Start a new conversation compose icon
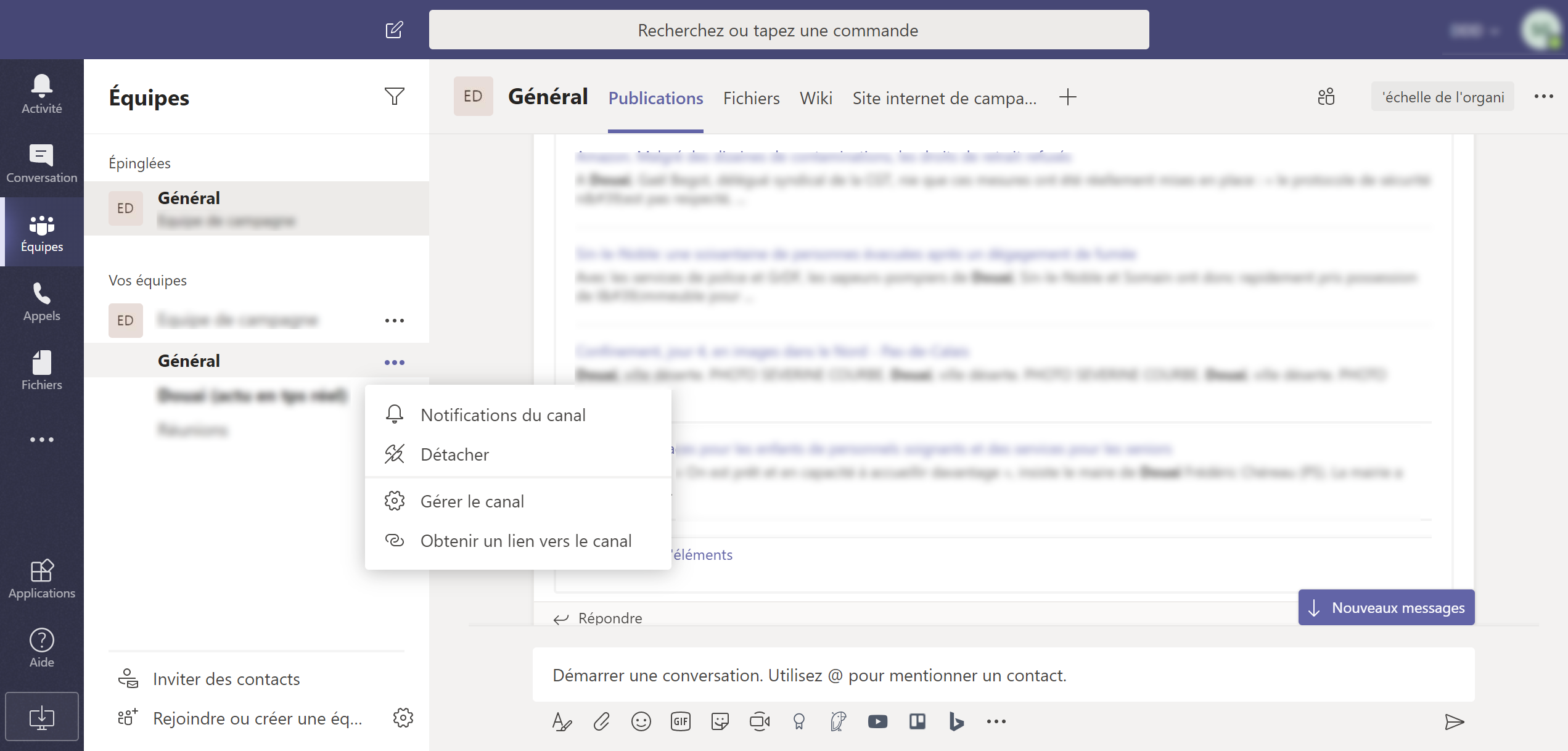Image resolution: width=1568 pixels, height=751 pixels. pos(394,30)
